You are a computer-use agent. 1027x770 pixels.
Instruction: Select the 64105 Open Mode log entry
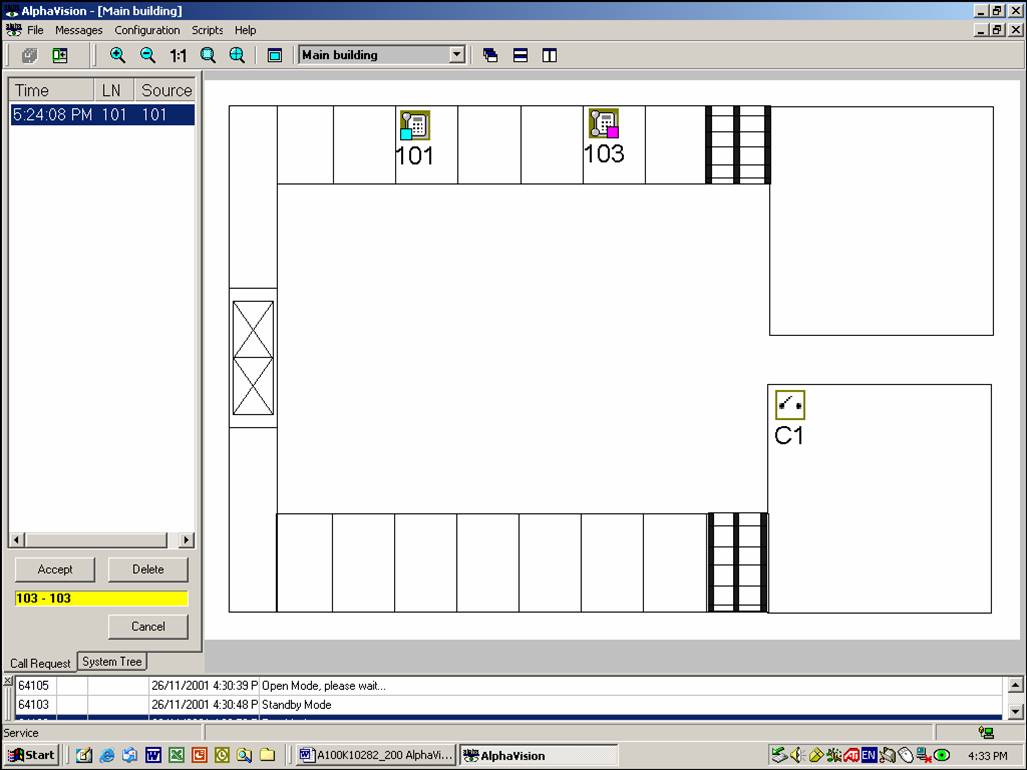pyautogui.click(x=508, y=686)
